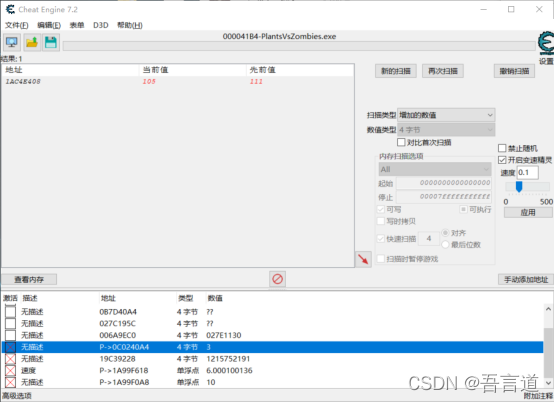
Task: Click the fast scan alignment value field
Action: 429,238
